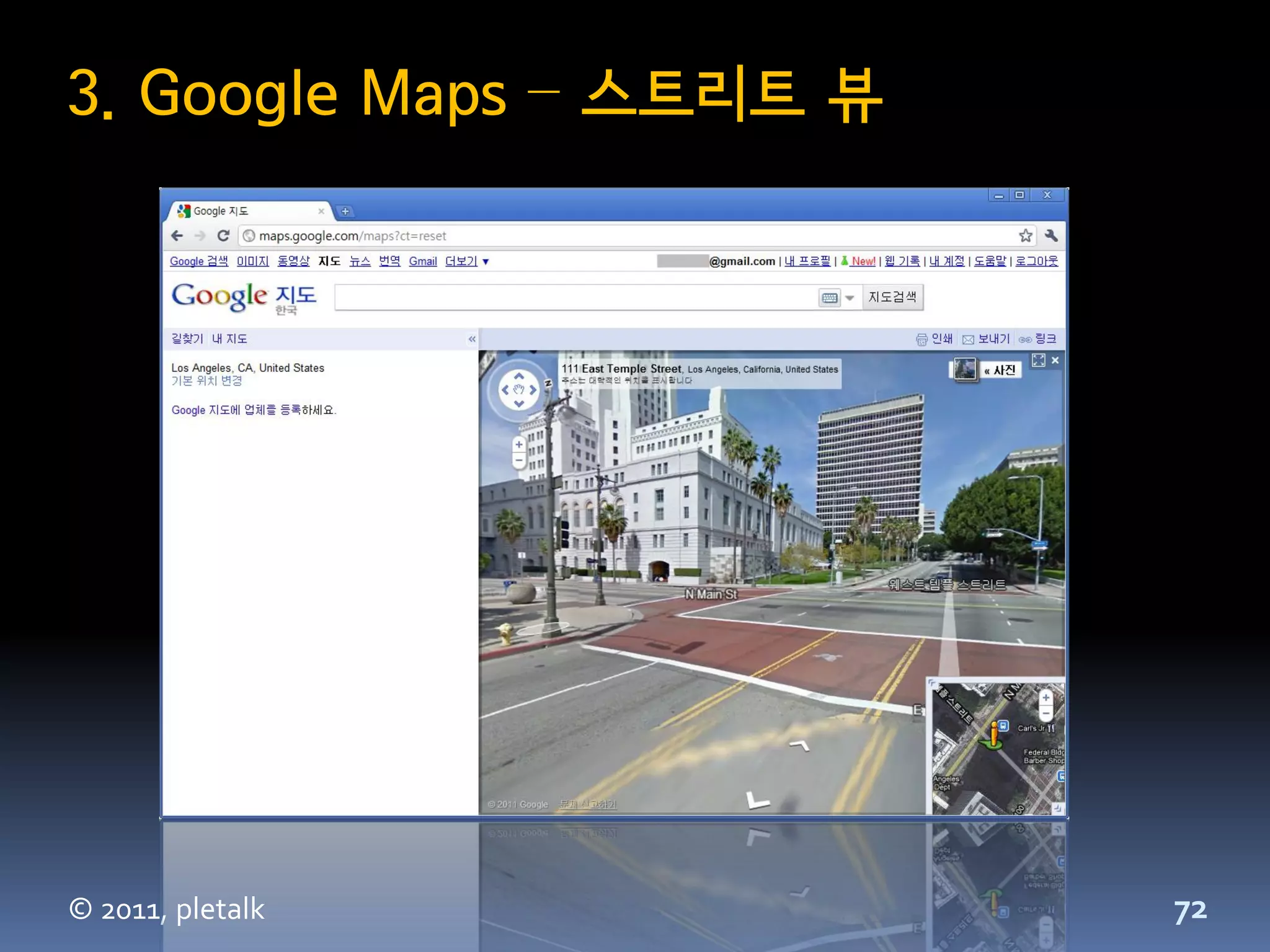The height and width of the screenshot is (952, 1270).
Task: Collapse the mini map corner arrow
Action: click(1058, 808)
